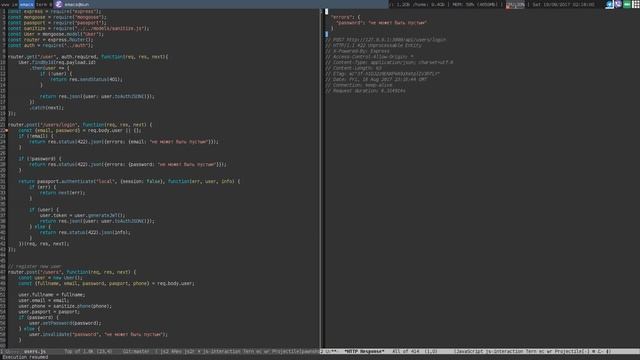The image size is (640, 360).
Task: Switch to the term workspace tag
Action: point(42,4)
